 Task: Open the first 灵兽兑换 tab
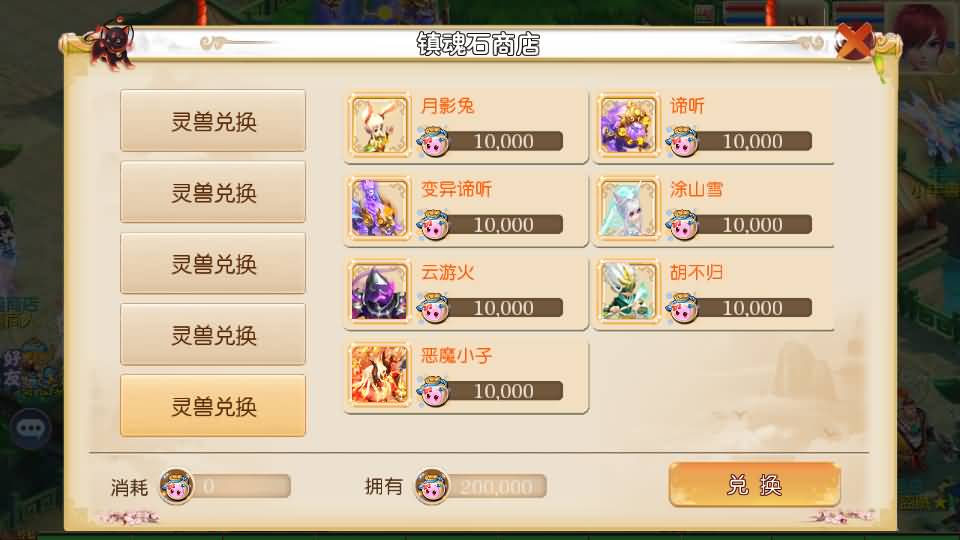(213, 121)
